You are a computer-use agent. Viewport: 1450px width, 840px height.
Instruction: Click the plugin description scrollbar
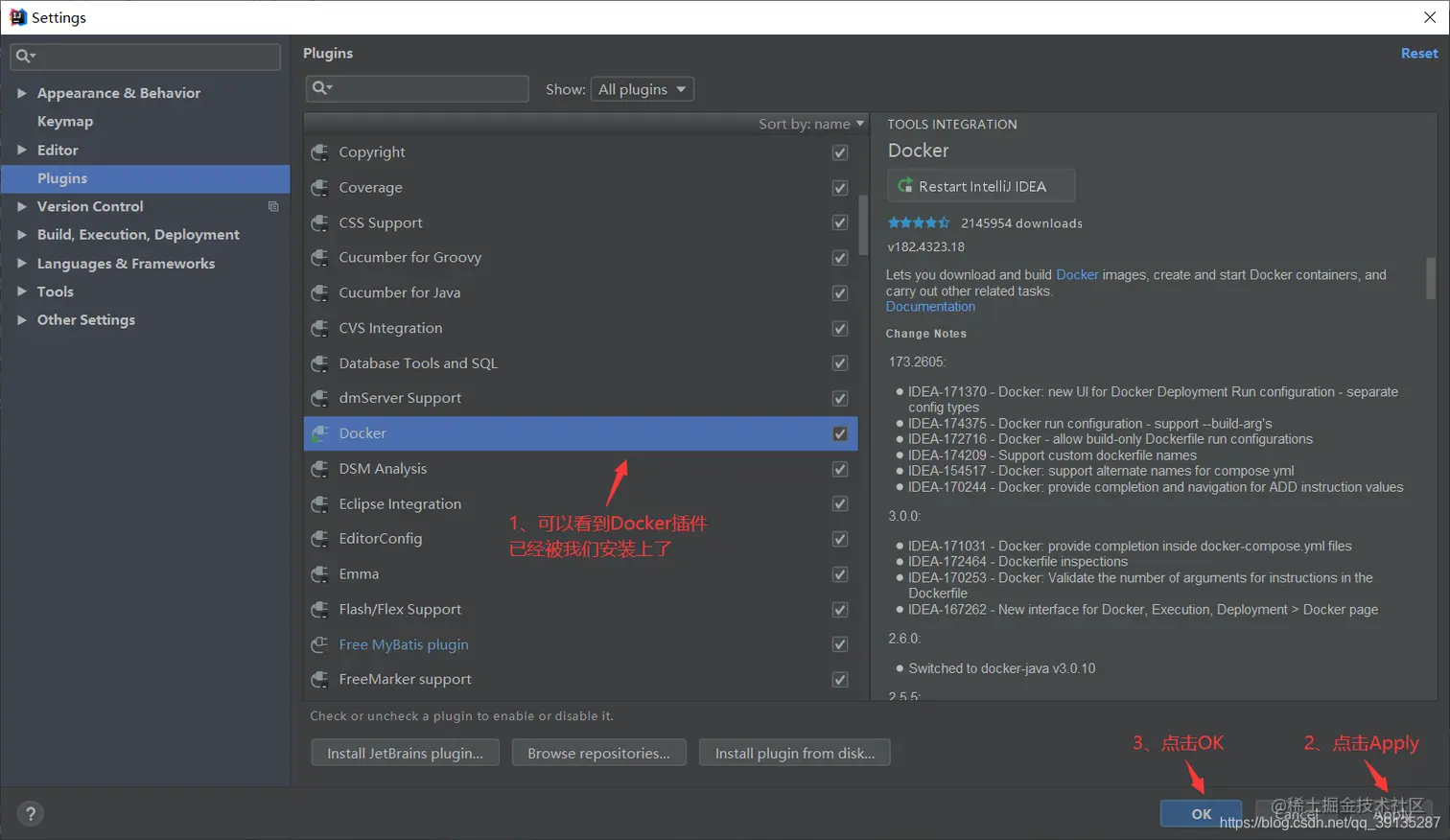coord(1431,278)
